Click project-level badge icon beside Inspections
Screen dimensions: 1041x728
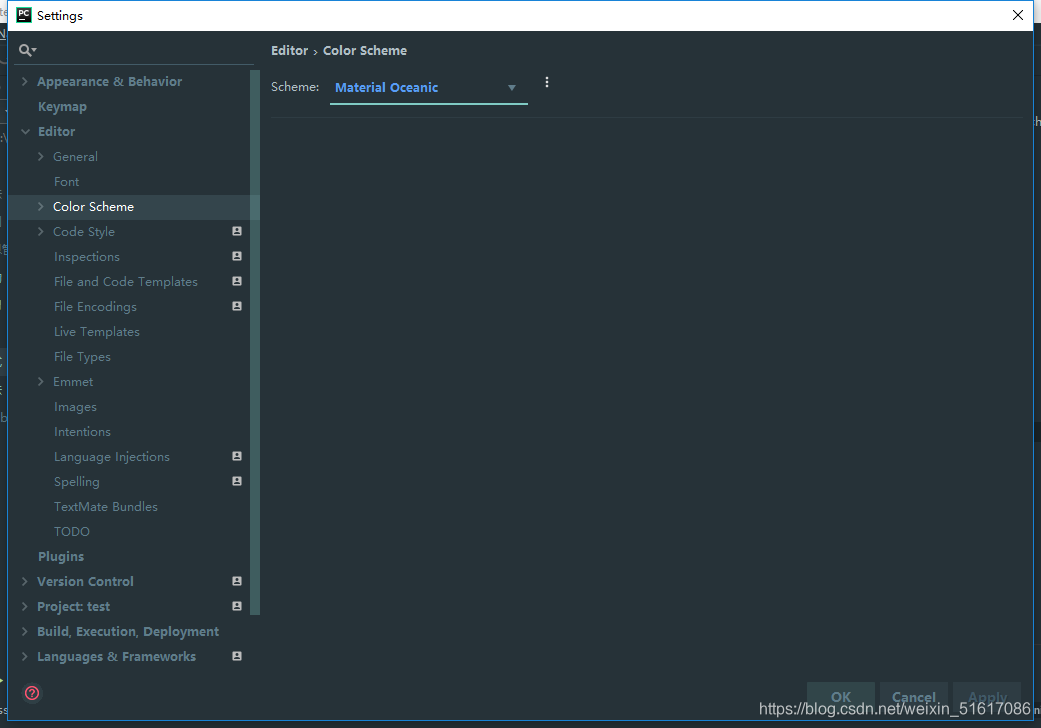click(237, 256)
